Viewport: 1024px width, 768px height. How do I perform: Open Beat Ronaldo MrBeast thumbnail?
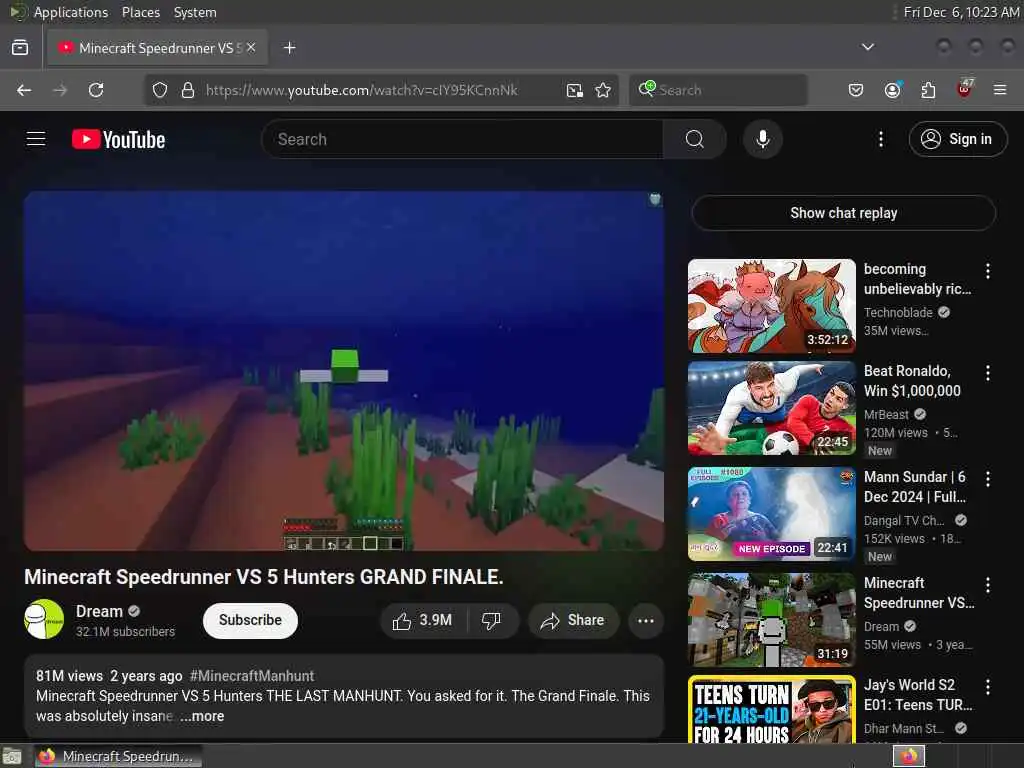771,408
